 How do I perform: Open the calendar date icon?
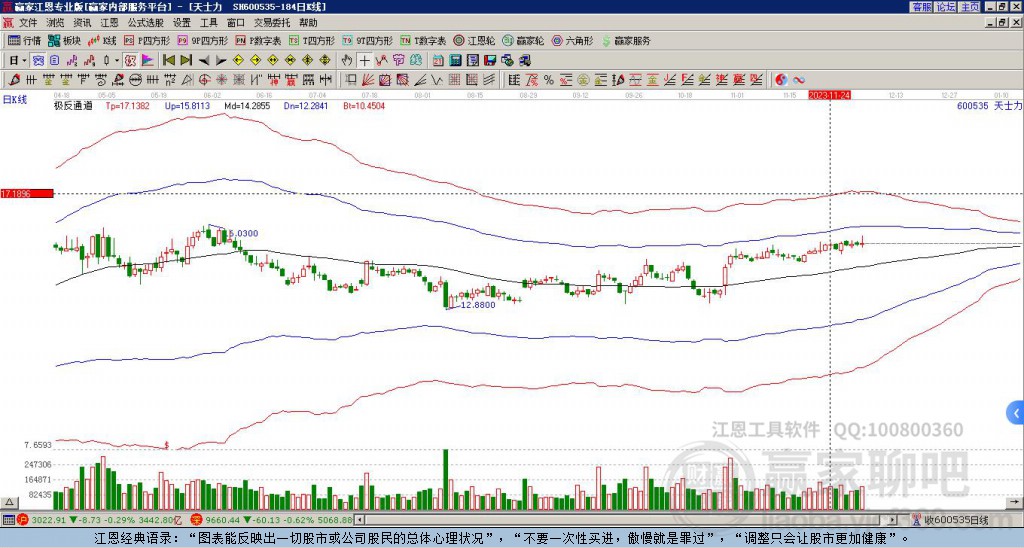click(438, 60)
